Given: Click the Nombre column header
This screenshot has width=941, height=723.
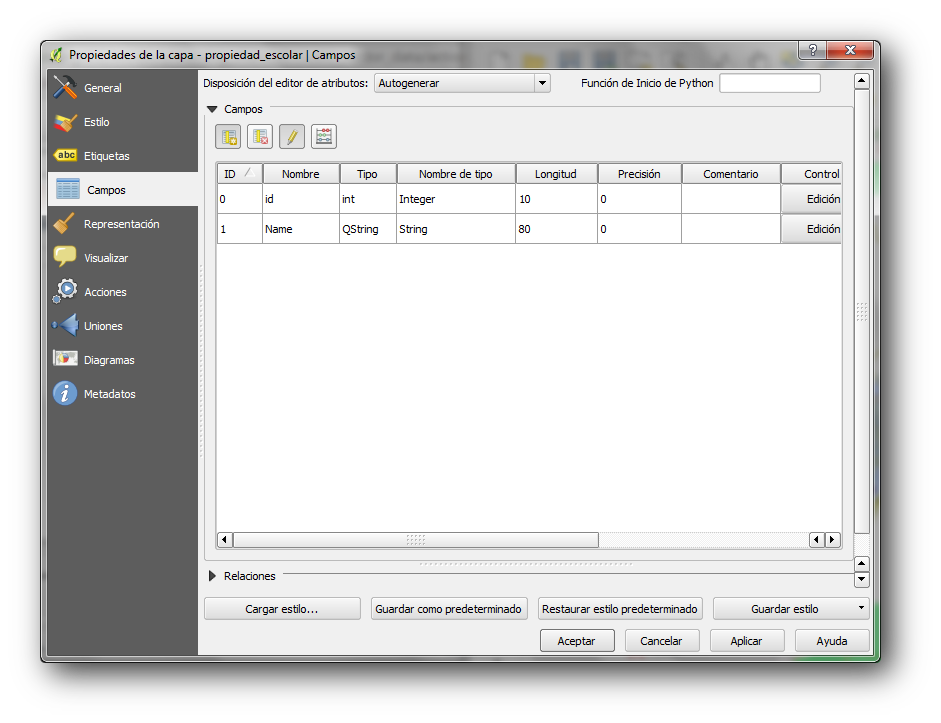Looking at the screenshot, I should (x=301, y=174).
